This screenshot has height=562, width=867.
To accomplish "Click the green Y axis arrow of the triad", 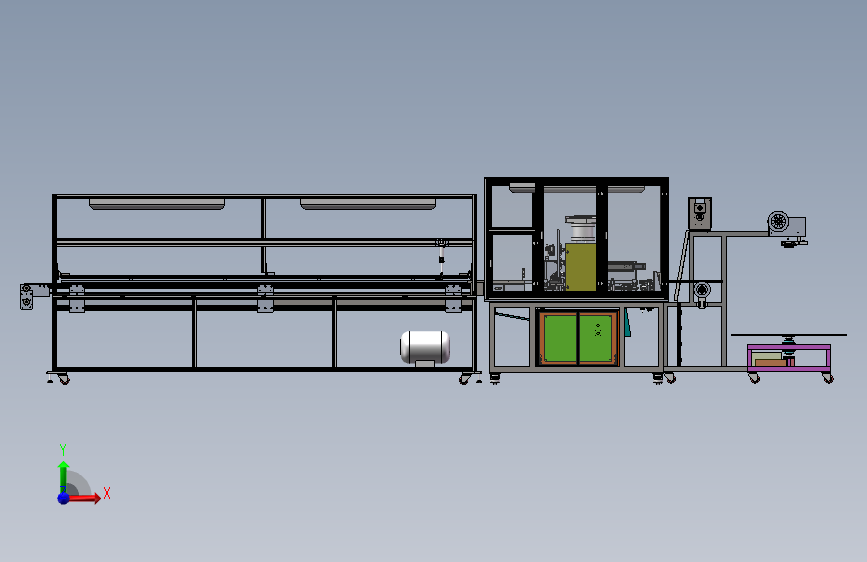I will pos(64,476).
